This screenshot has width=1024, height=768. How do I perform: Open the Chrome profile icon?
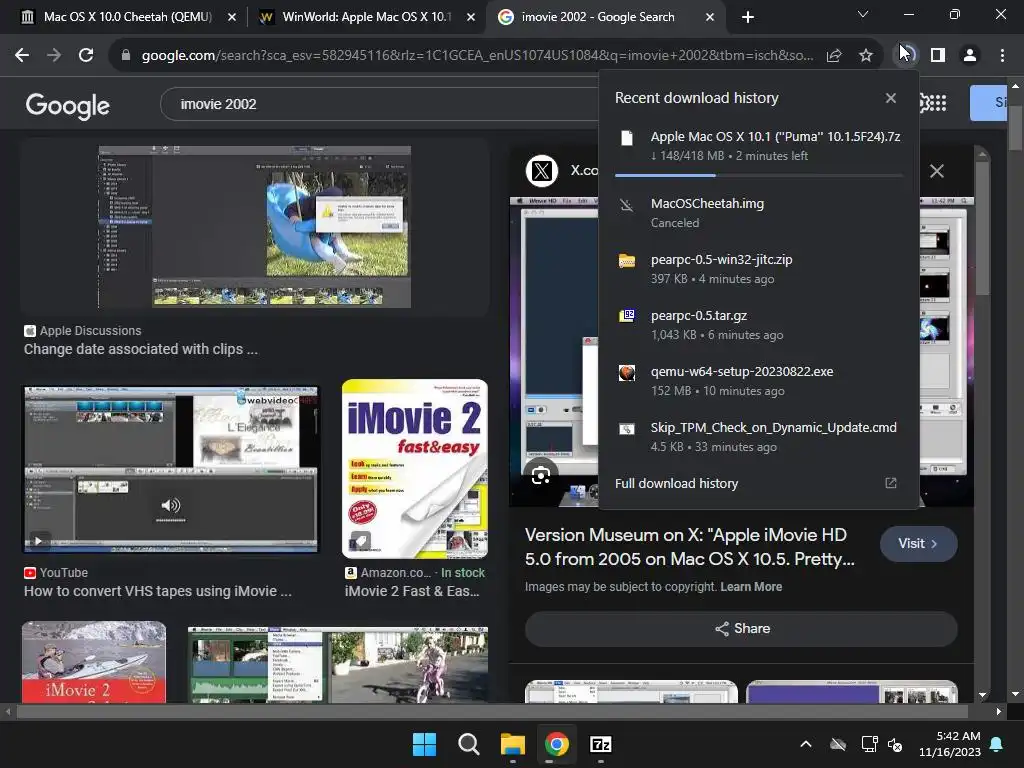970,56
